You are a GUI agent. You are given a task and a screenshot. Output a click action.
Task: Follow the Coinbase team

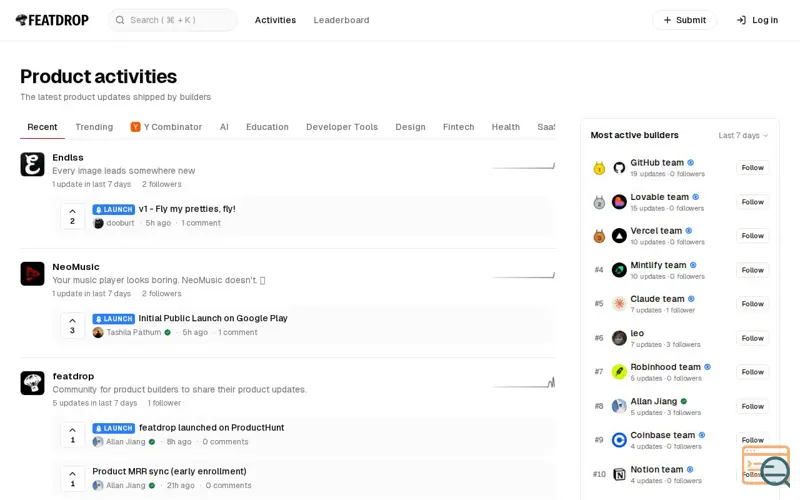click(x=753, y=440)
